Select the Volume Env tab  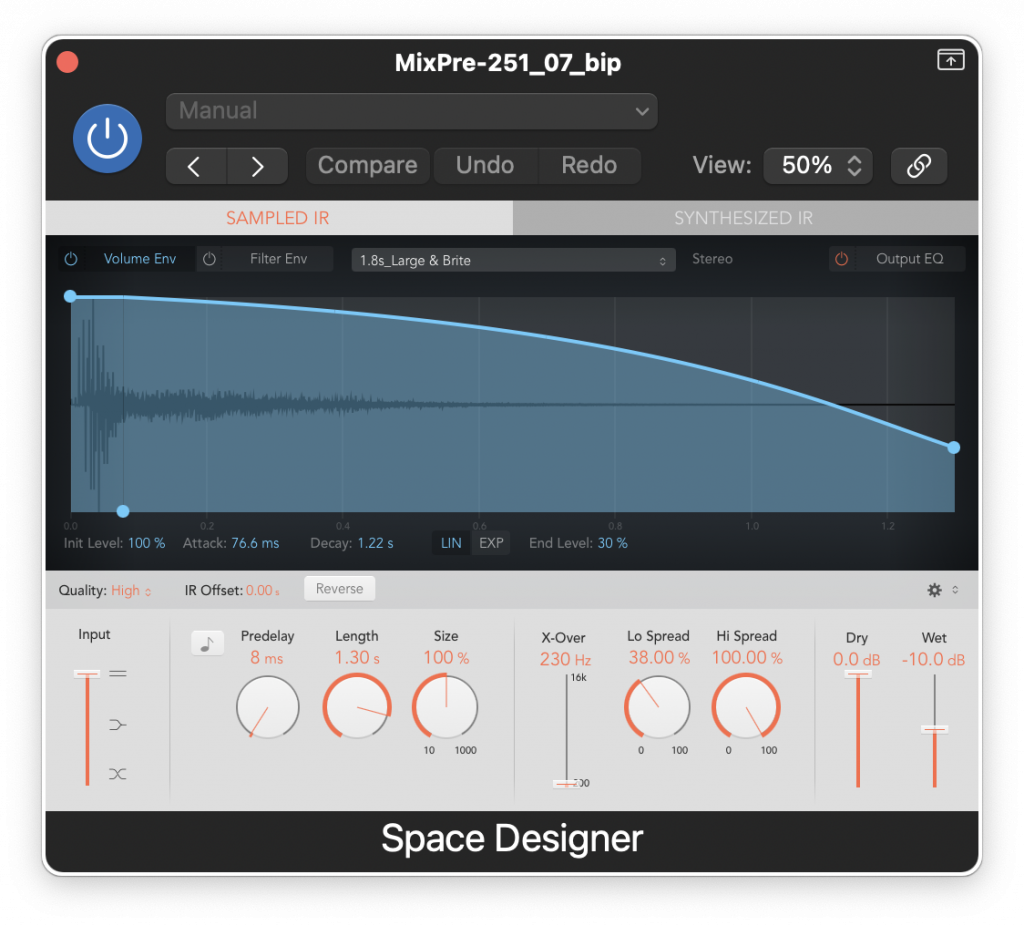coord(140,259)
